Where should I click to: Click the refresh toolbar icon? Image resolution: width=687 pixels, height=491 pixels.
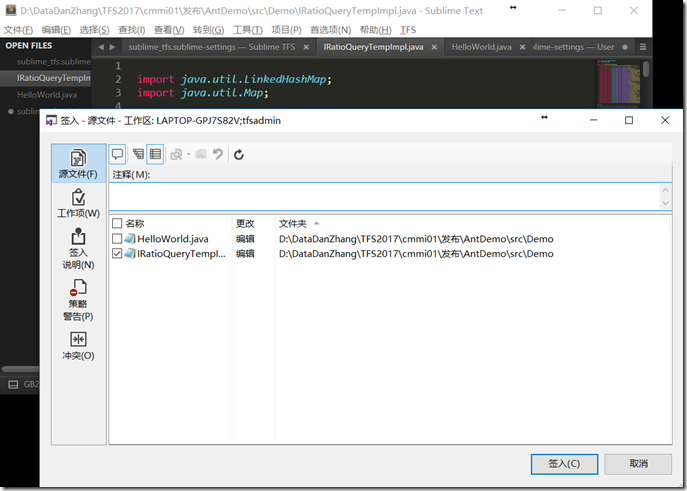click(239, 155)
